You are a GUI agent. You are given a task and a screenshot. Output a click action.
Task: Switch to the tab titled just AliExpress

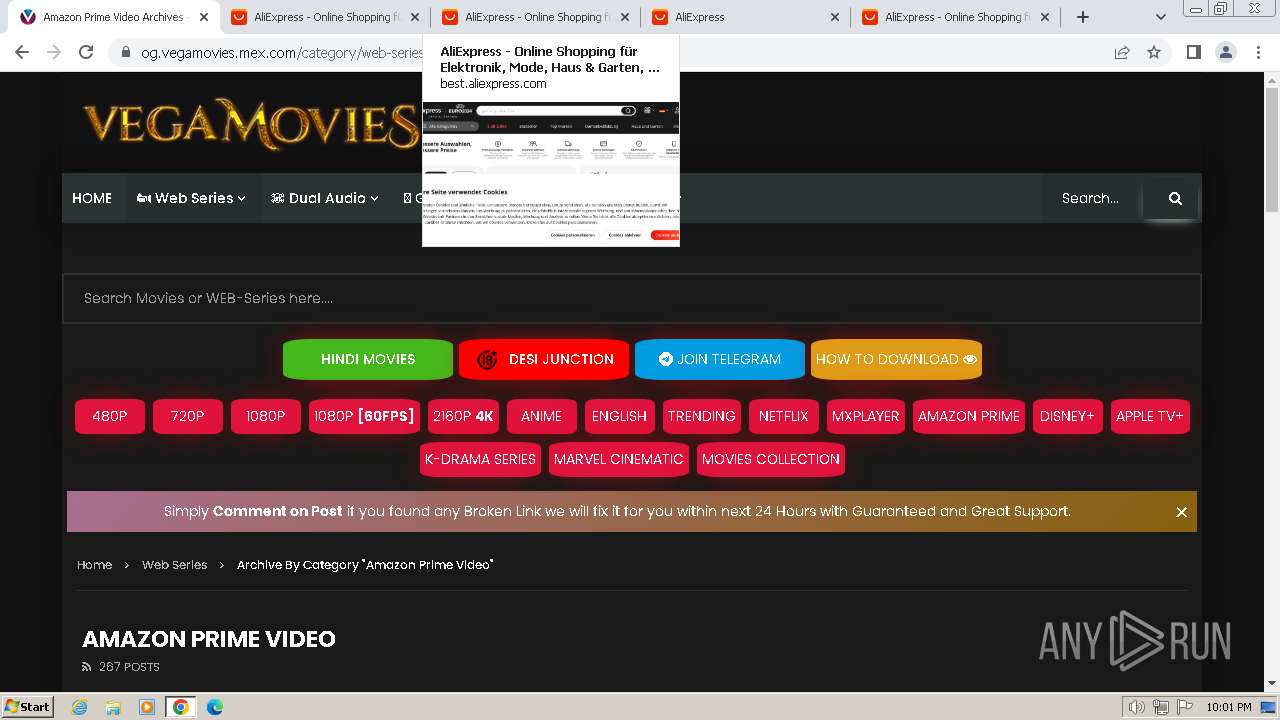point(745,17)
